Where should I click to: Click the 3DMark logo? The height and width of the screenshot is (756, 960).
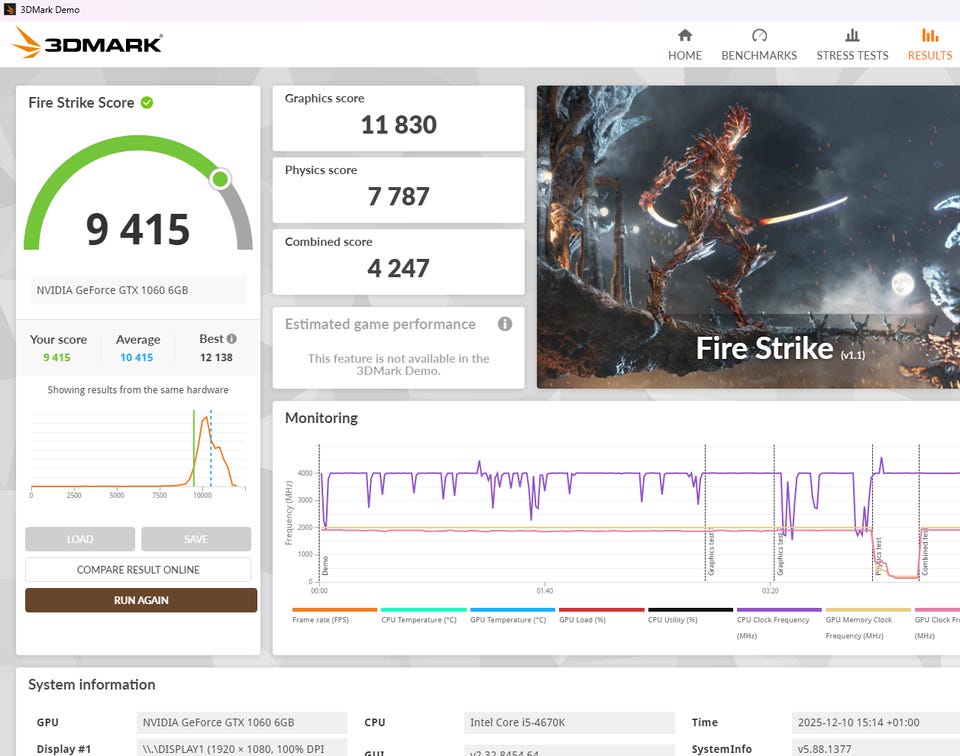[x=88, y=43]
